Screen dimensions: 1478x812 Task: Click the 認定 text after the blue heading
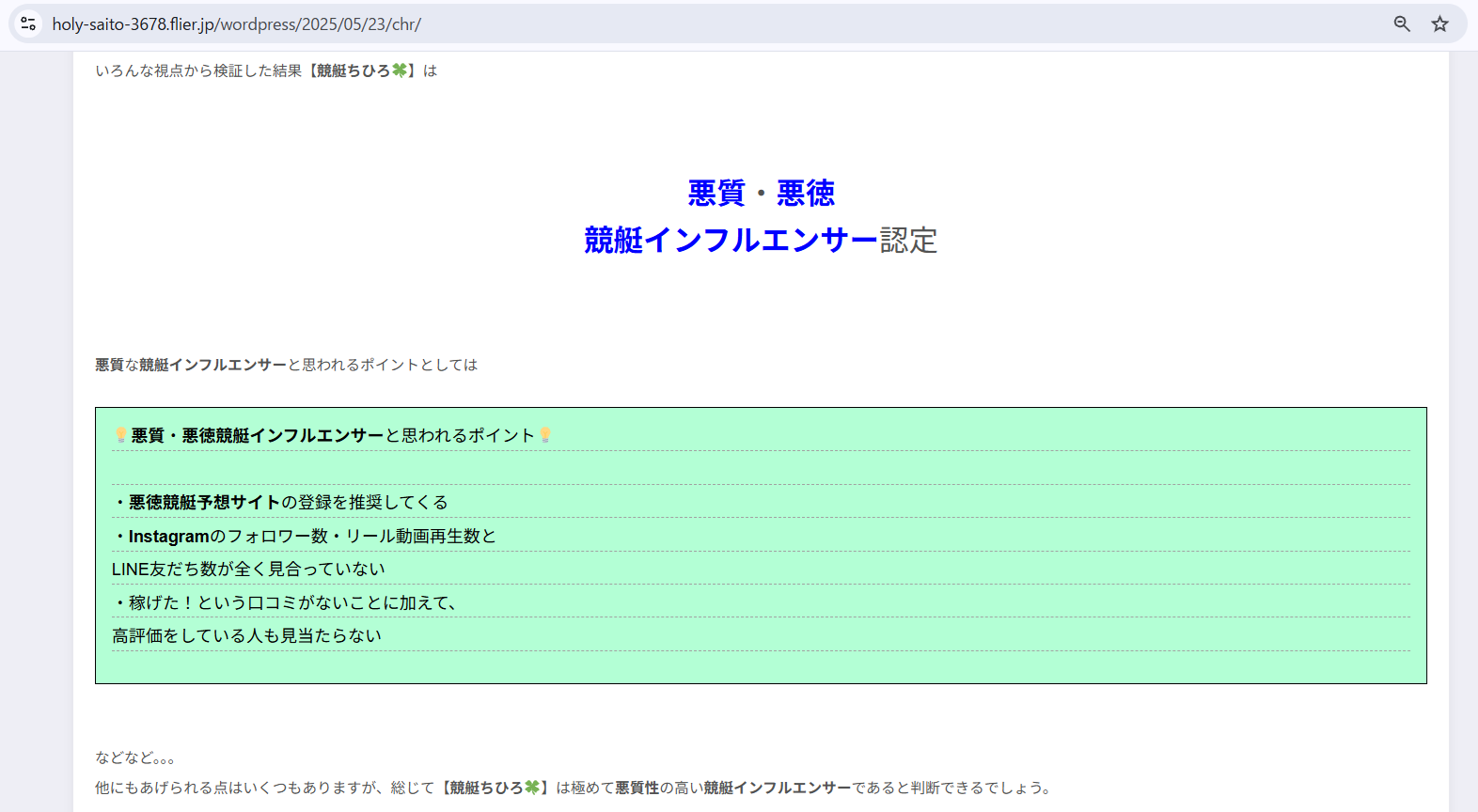[x=908, y=240]
